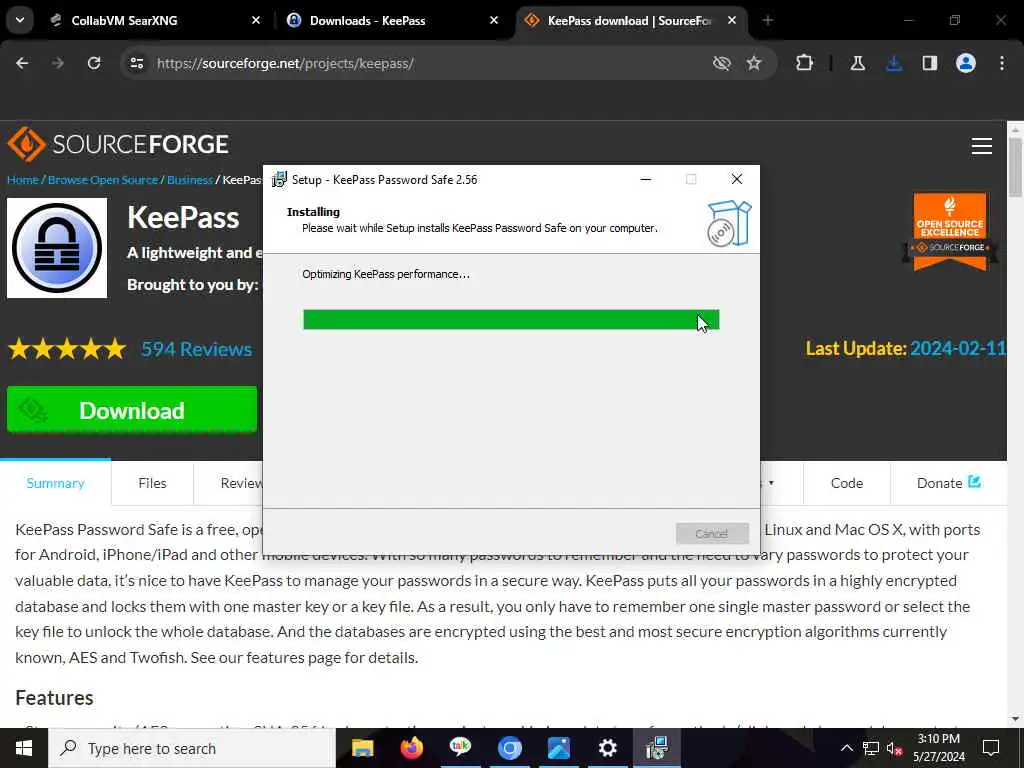Screen dimensions: 1024x768
Task: Open the Photos app in taskbar
Action: (x=558, y=748)
